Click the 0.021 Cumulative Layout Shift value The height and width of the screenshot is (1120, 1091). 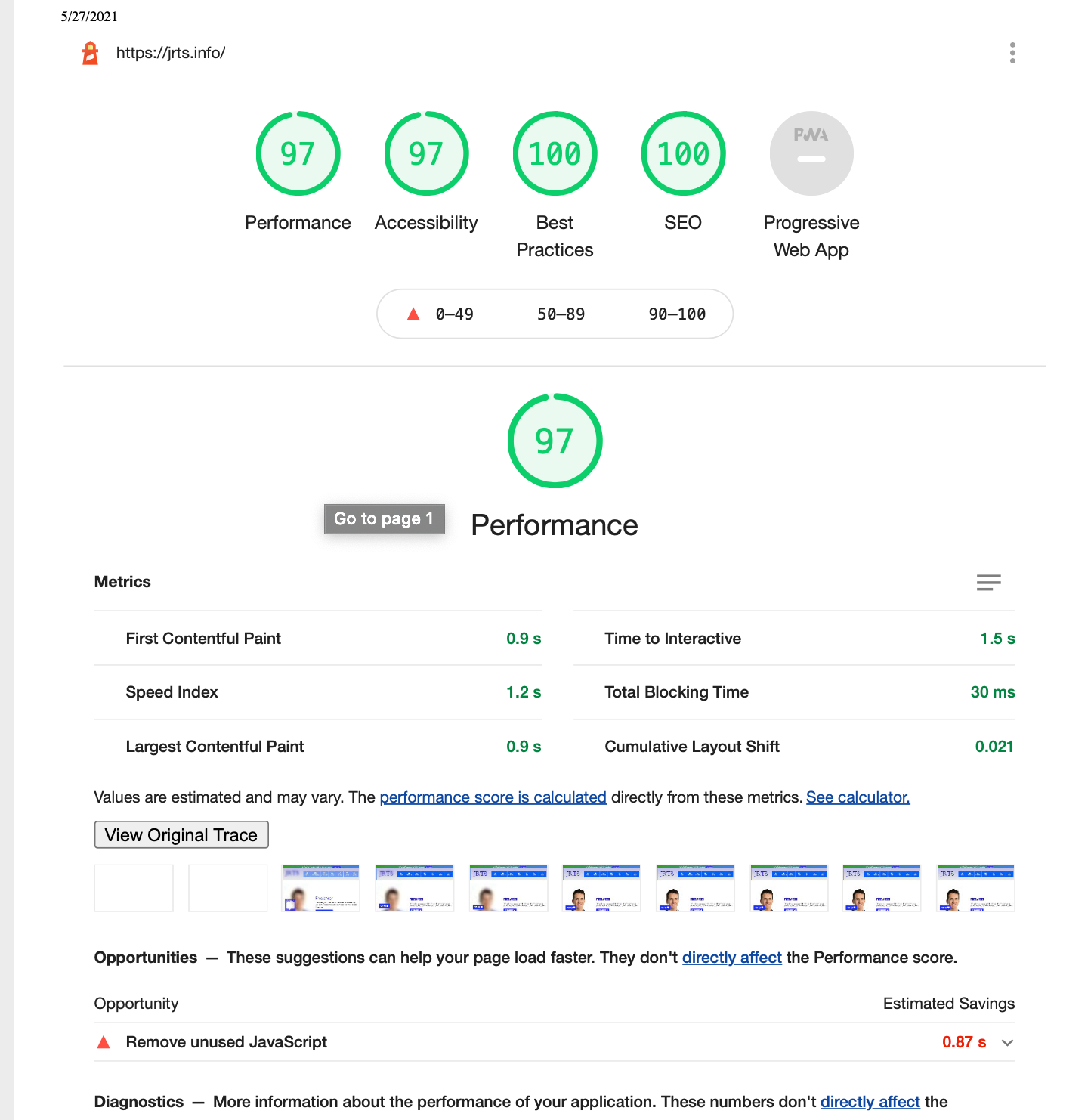coord(994,747)
